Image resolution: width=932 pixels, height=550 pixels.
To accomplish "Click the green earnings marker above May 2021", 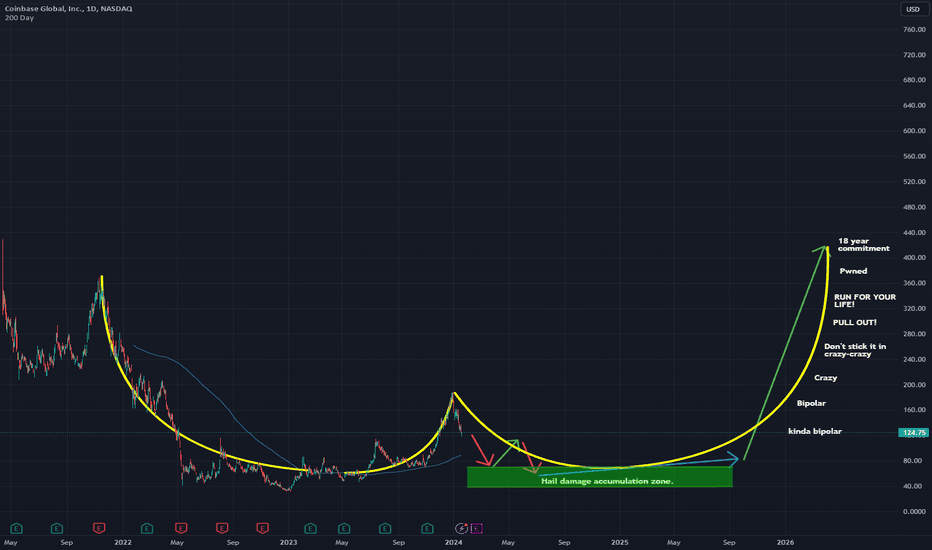I will tap(16, 528).
